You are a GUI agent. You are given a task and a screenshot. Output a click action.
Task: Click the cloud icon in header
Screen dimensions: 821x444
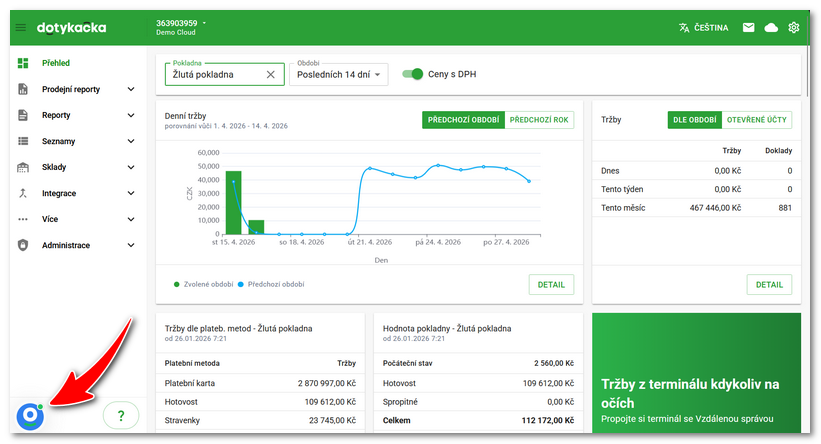tap(771, 27)
